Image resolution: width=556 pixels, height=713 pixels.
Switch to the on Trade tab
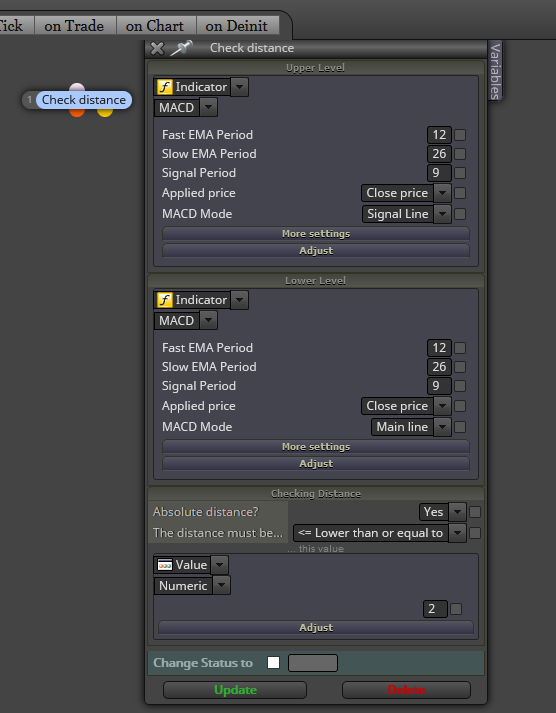(x=75, y=25)
